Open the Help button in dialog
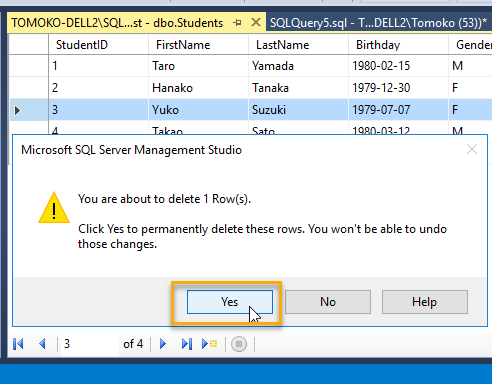 (425, 302)
